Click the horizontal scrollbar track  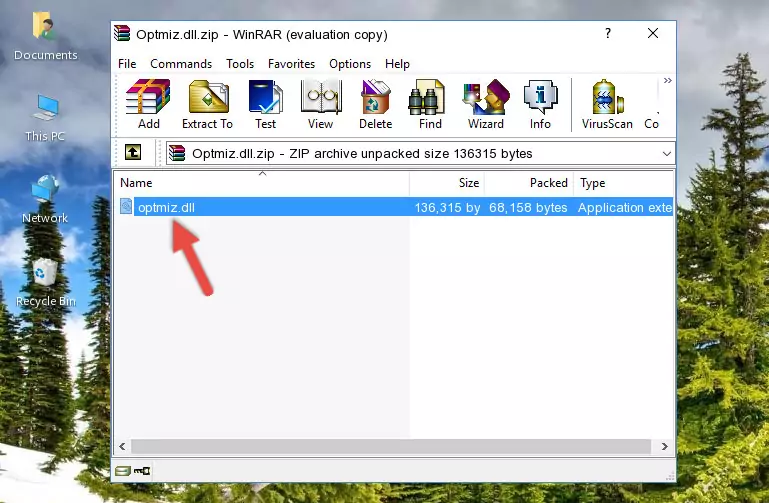pyautogui.click(x=391, y=446)
